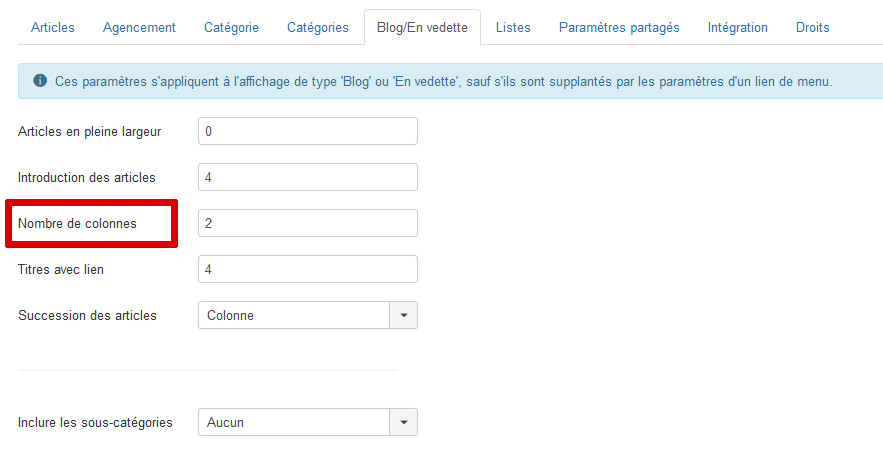Switch to the Listes tab
The image size is (883, 464).
513,28
